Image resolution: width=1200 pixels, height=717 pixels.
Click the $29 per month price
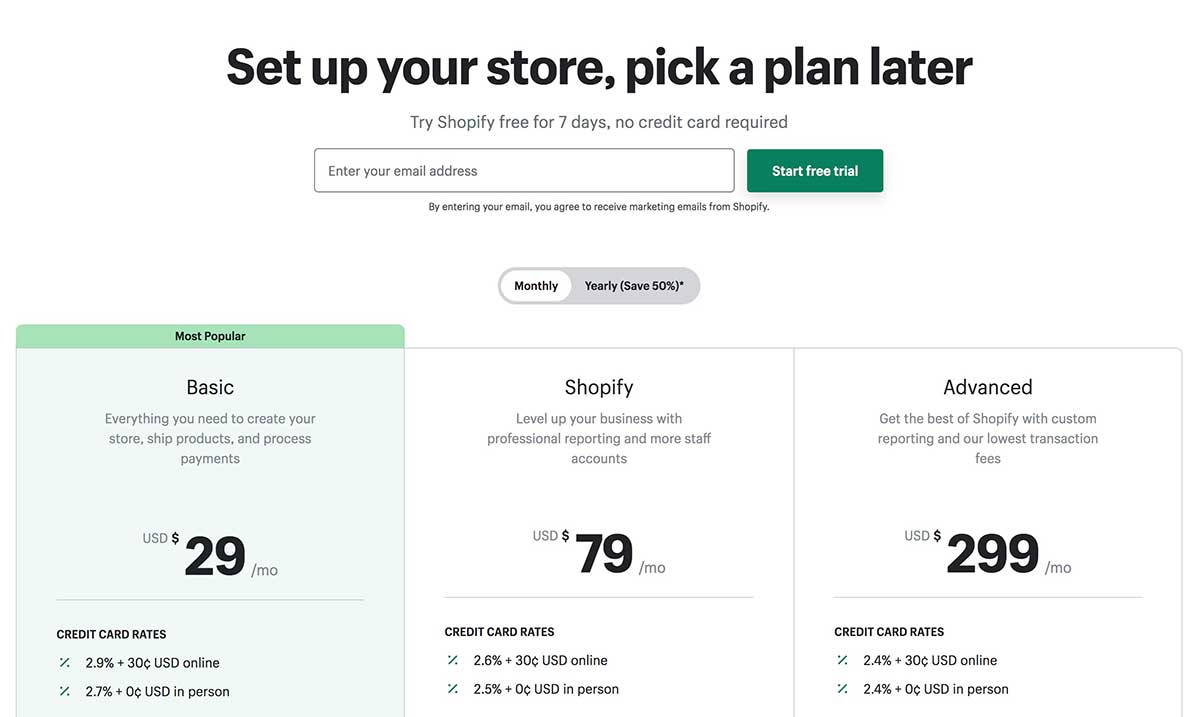coord(215,557)
